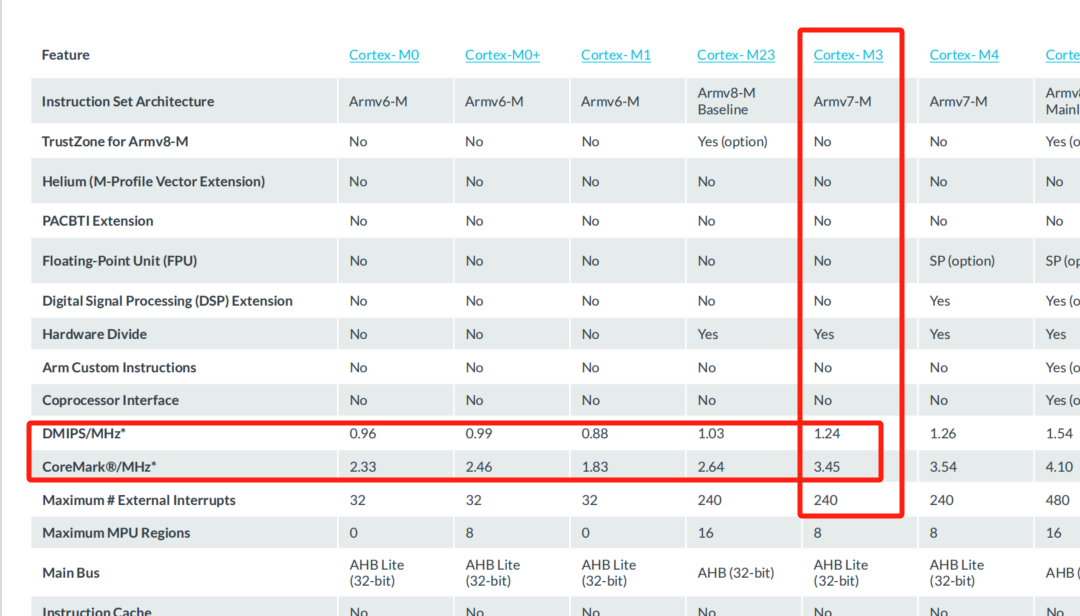This screenshot has width=1080, height=616.
Task: Click the 0.99 DMIPS value
Action: coord(479,433)
